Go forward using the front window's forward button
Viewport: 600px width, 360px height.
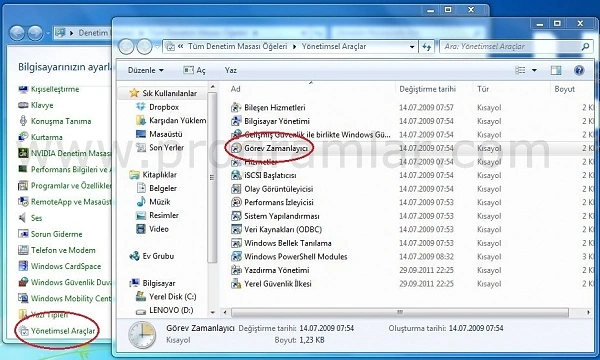click(144, 47)
